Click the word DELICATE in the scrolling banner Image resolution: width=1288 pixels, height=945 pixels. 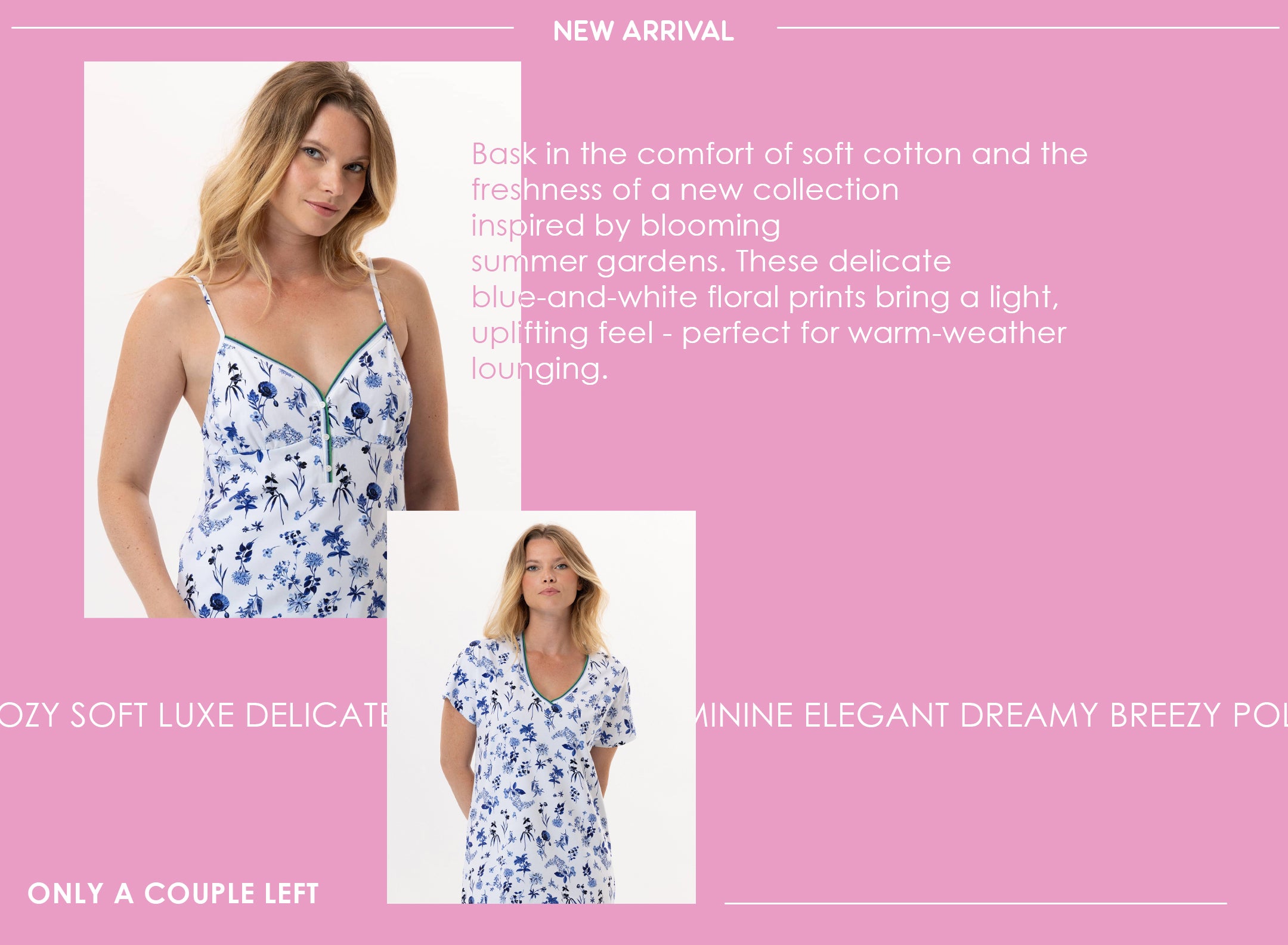click(316, 715)
